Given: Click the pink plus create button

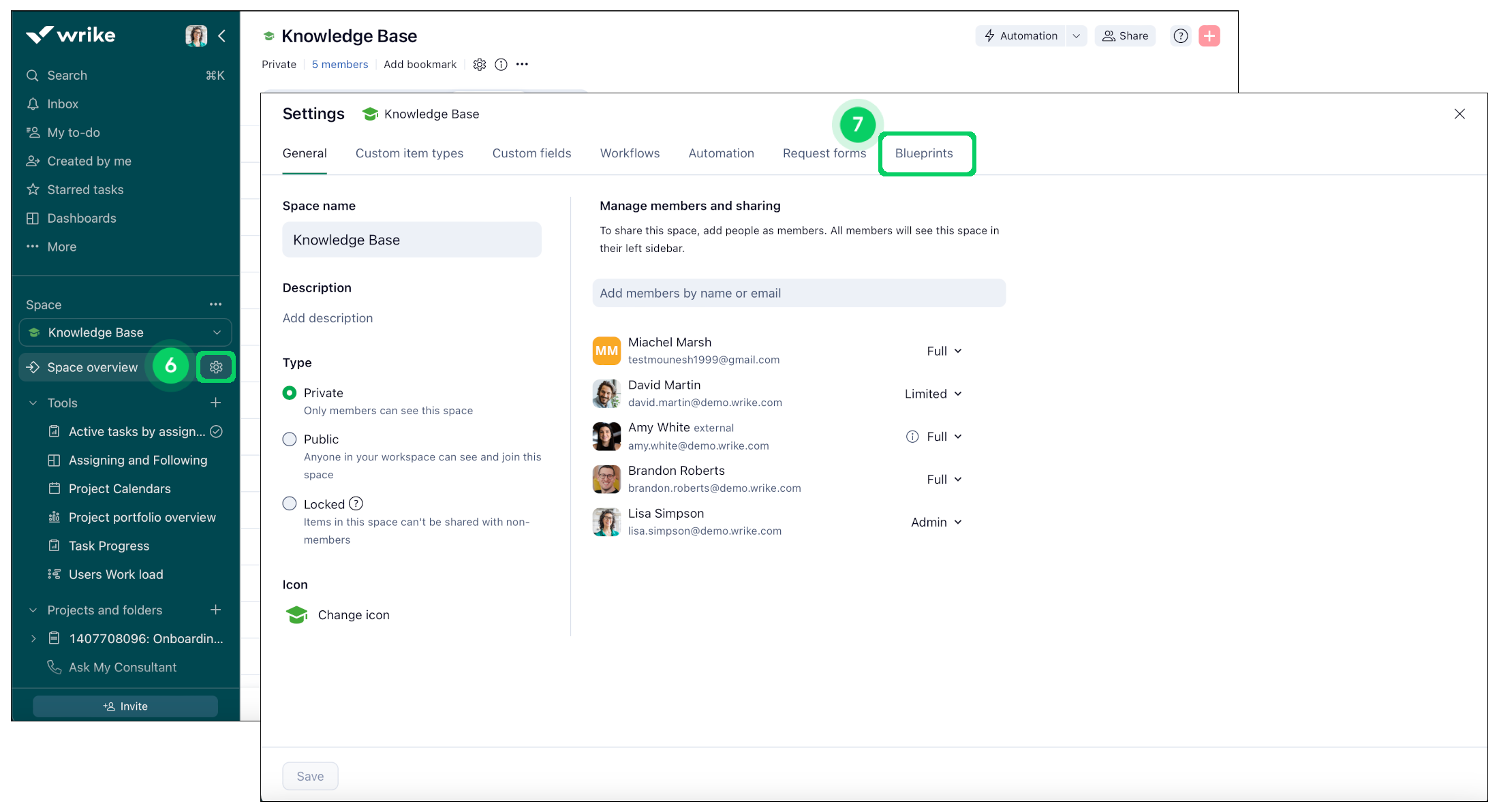Looking at the screenshot, I should click(1209, 36).
